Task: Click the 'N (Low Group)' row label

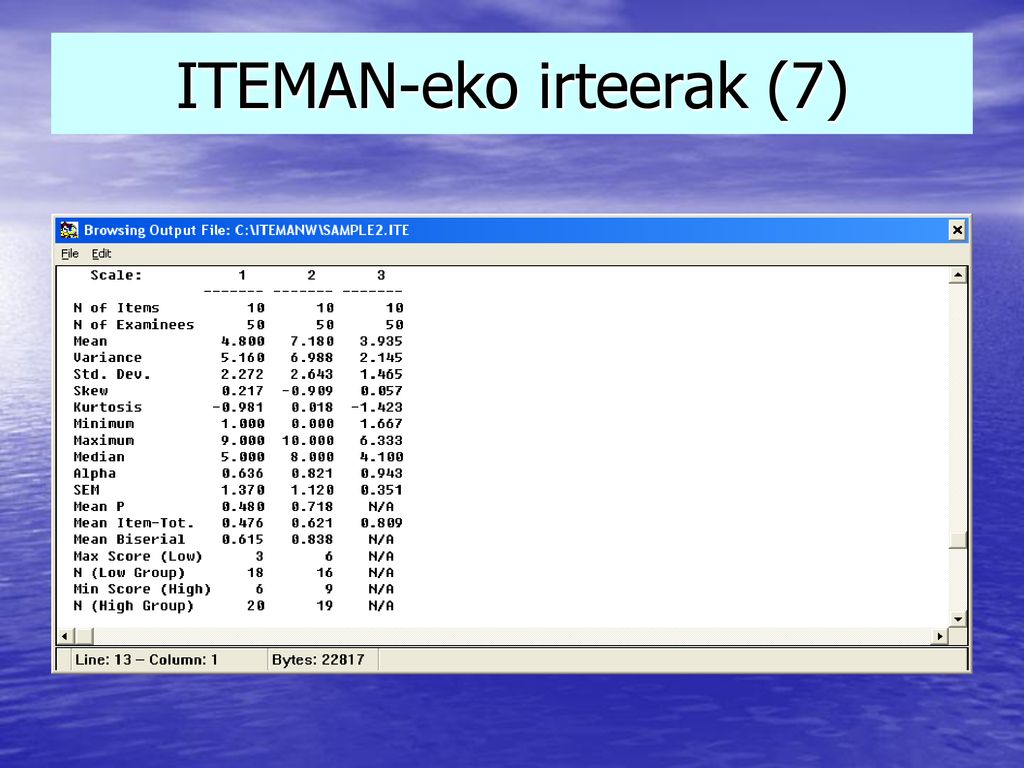Action: (x=129, y=573)
